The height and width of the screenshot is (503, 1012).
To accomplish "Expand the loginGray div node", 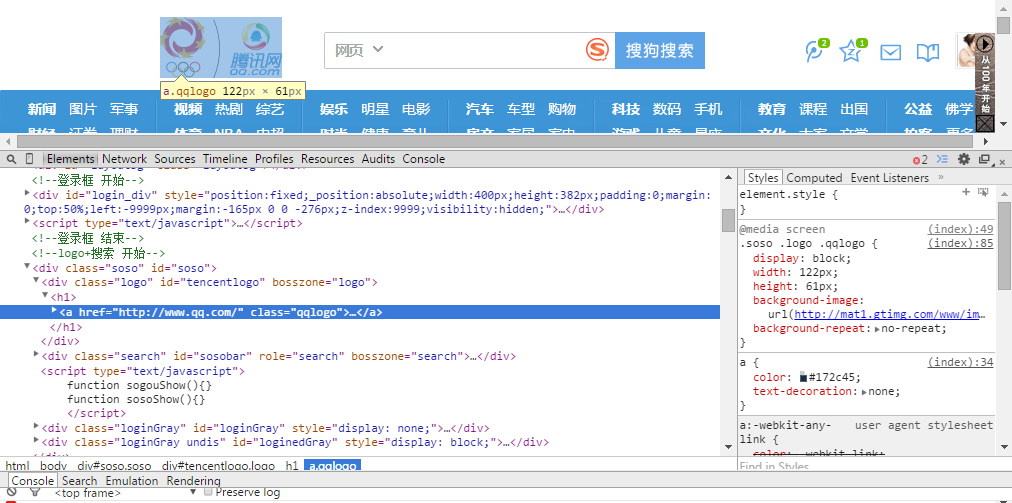I will pos(36,426).
